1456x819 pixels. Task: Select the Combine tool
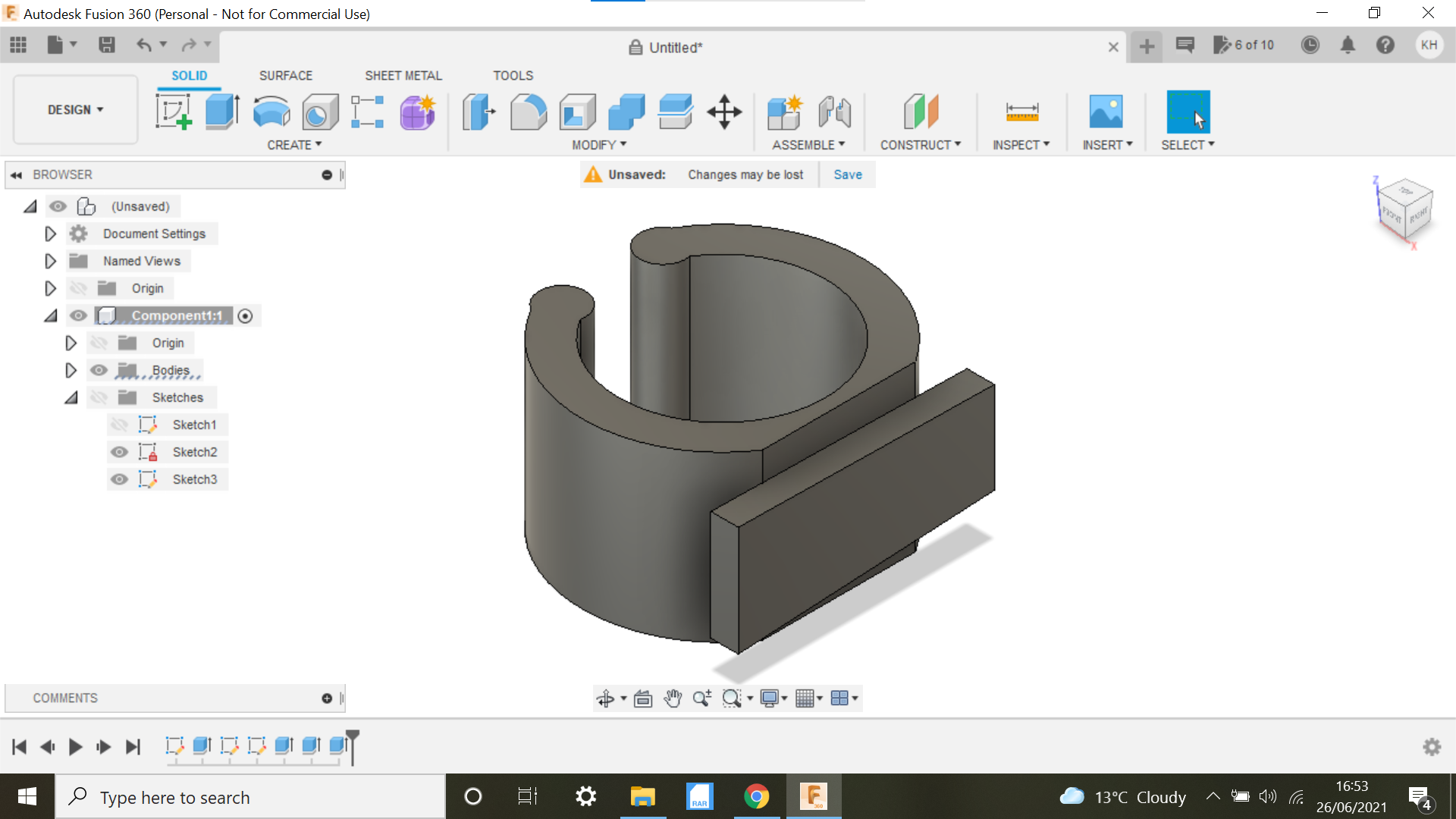point(626,111)
